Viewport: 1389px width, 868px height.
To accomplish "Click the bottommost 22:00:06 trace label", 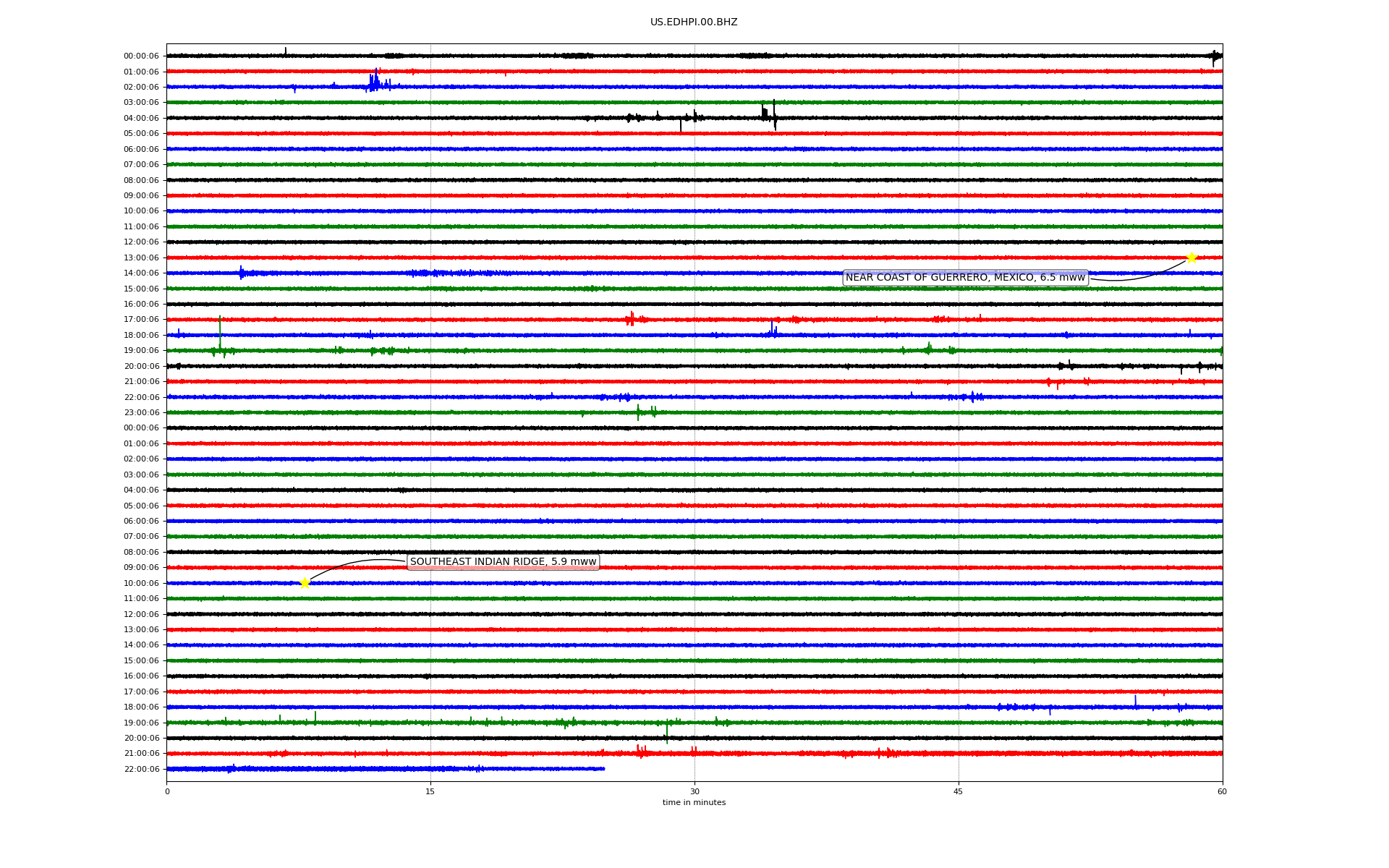I will [x=141, y=770].
